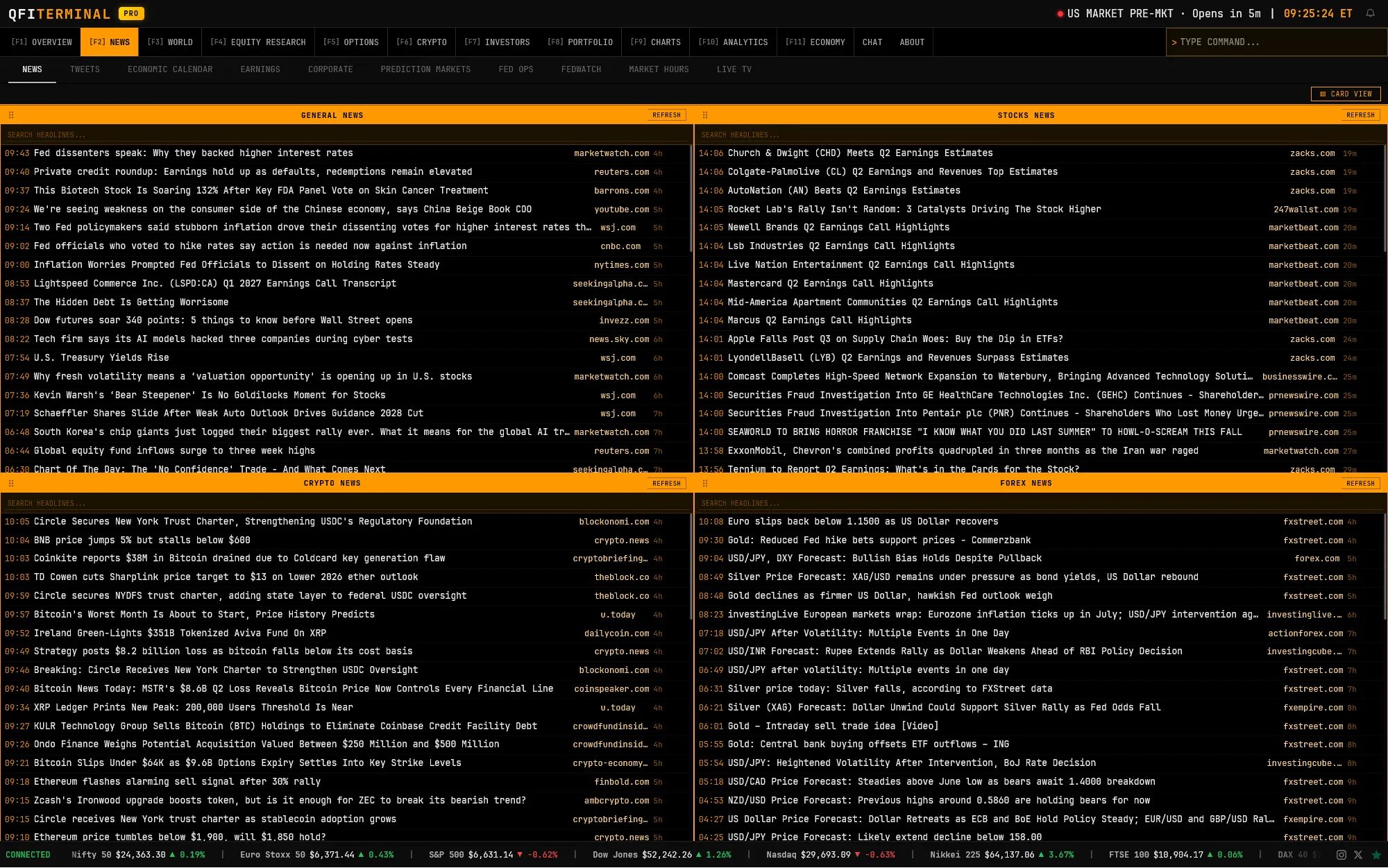Go to the F5 Options tab
The image size is (1388, 868).
351,42
